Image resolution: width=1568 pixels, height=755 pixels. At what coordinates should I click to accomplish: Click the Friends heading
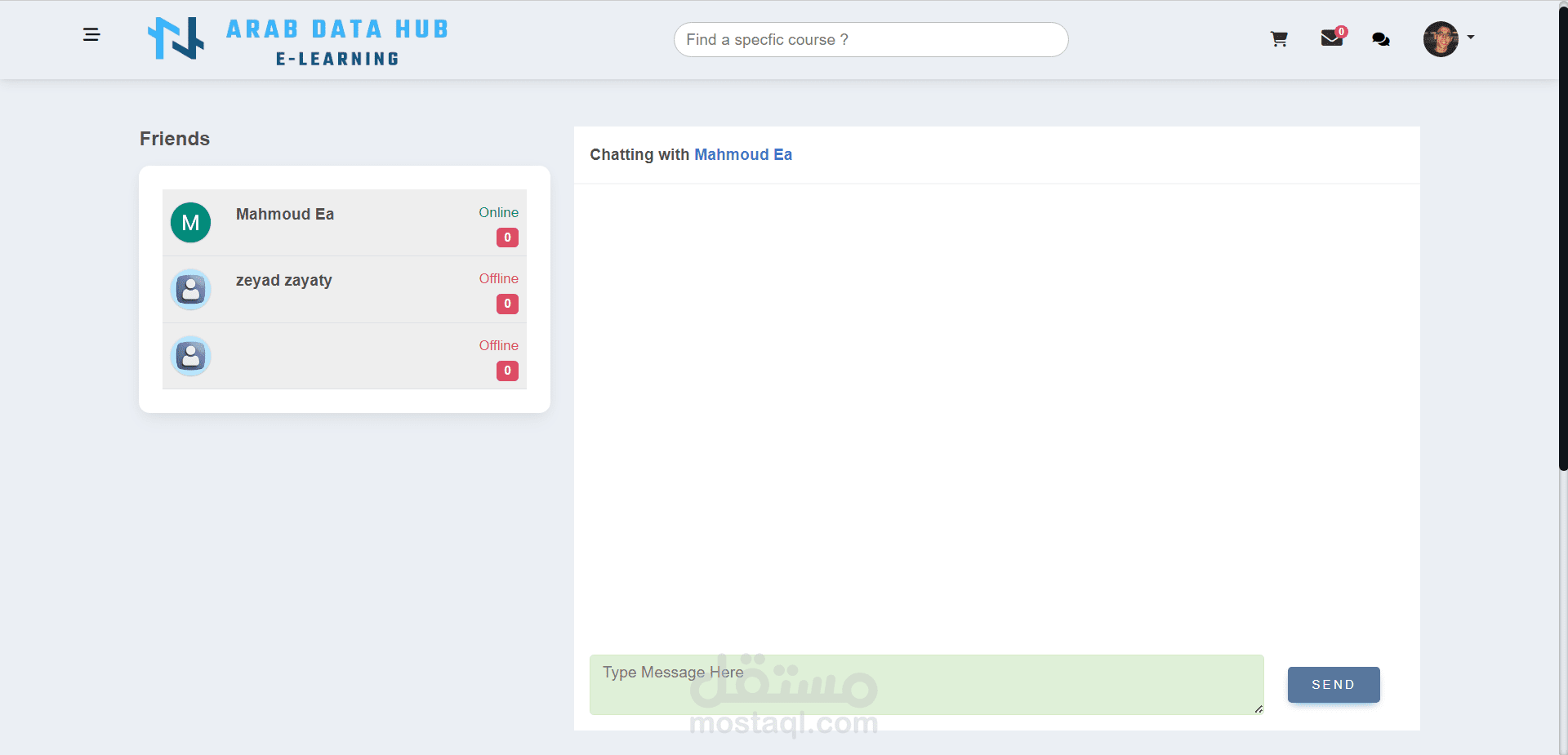pos(175,139)
